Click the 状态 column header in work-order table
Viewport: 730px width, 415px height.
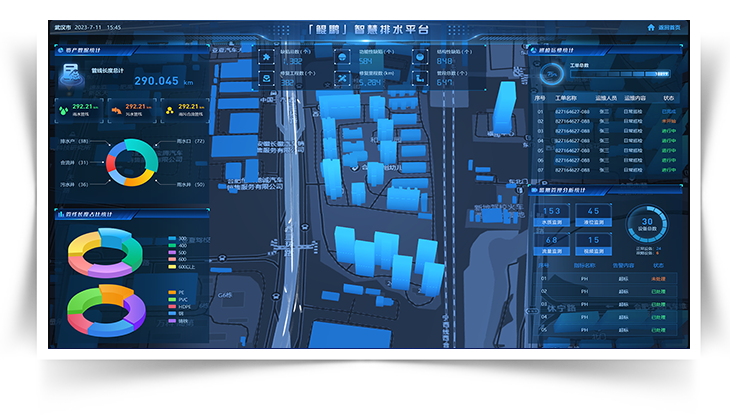point(668,98)
